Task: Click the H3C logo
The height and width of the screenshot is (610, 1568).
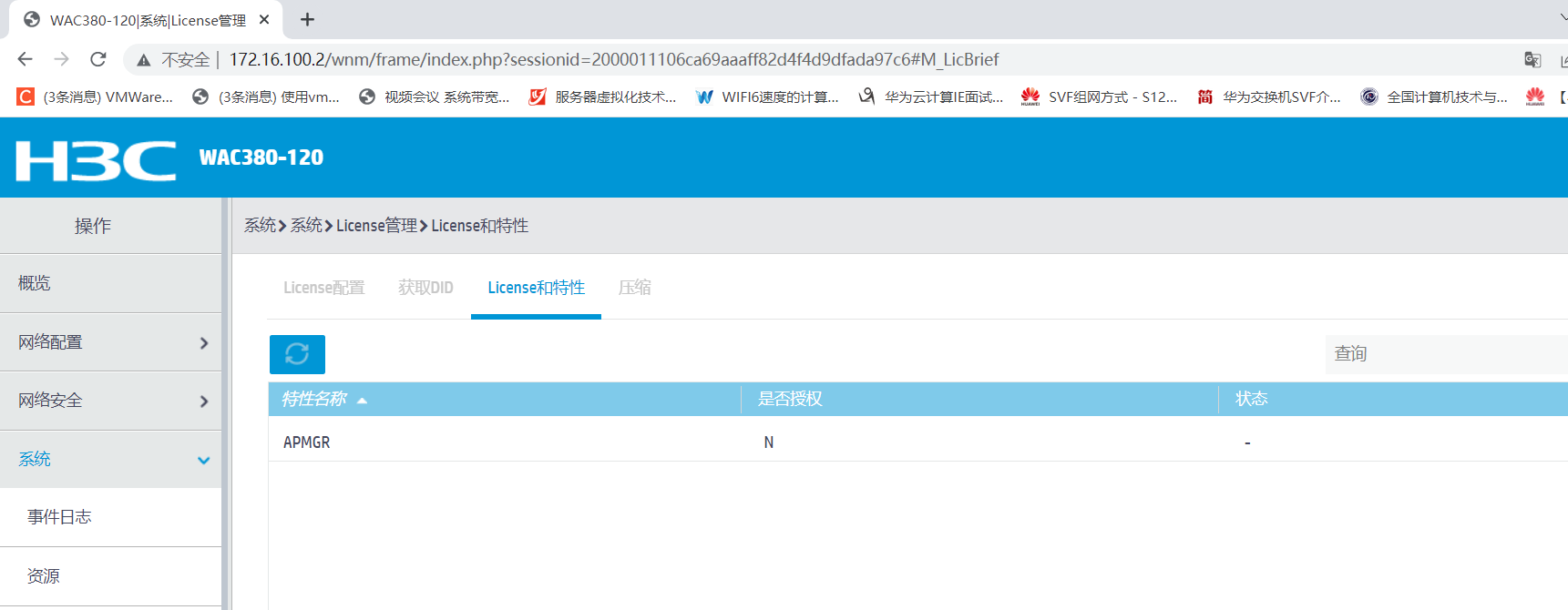Action: point(96,160)
